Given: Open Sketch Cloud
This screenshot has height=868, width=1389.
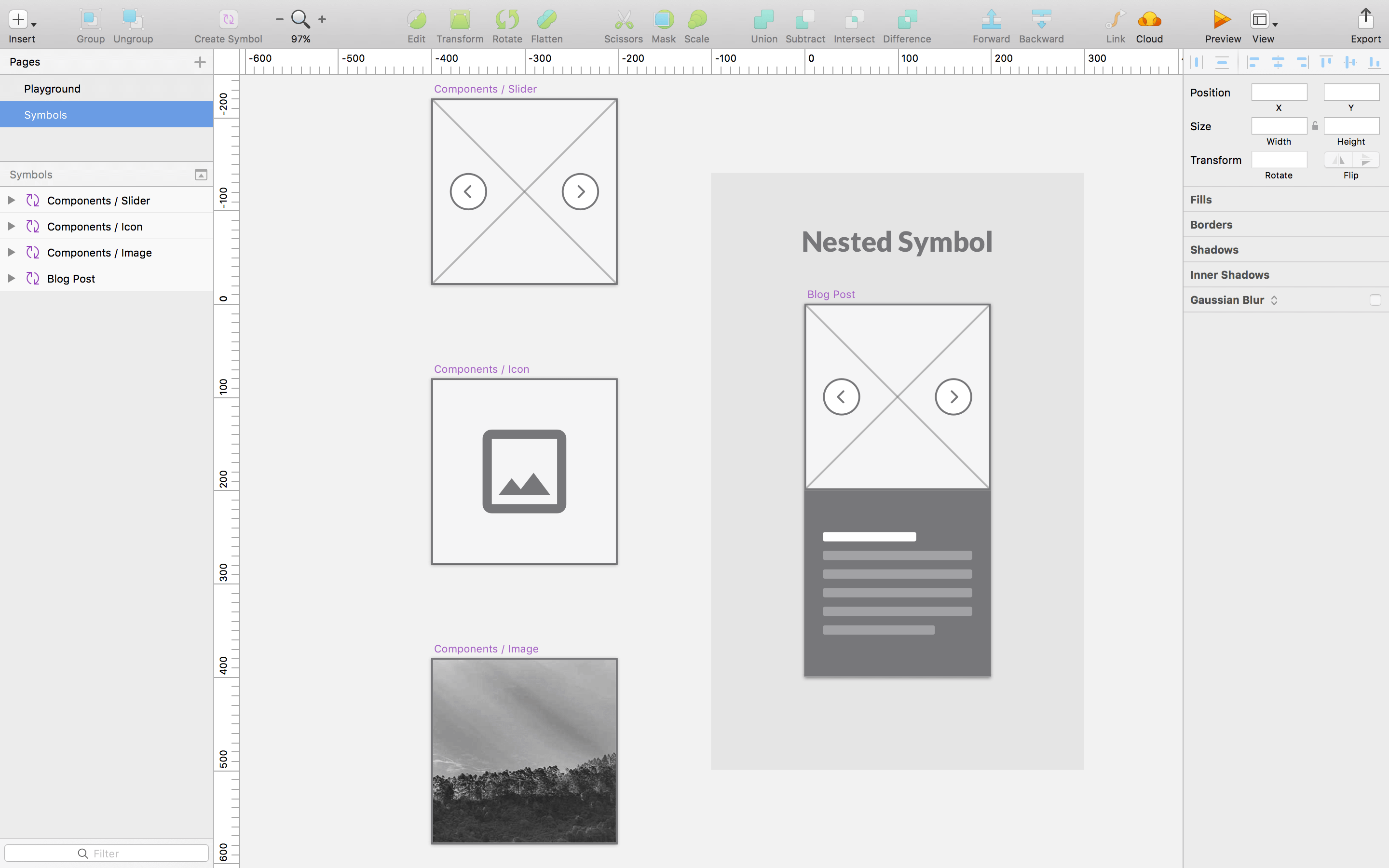Looking at the screenshot, I should [1149, 20].
